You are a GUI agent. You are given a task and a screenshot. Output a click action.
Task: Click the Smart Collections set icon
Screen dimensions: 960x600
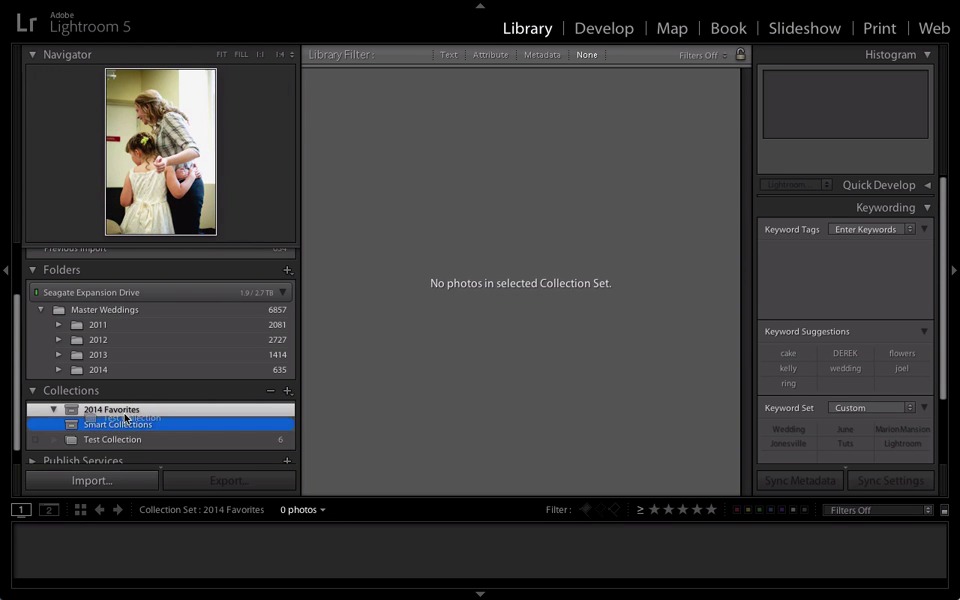pos(72,424)
